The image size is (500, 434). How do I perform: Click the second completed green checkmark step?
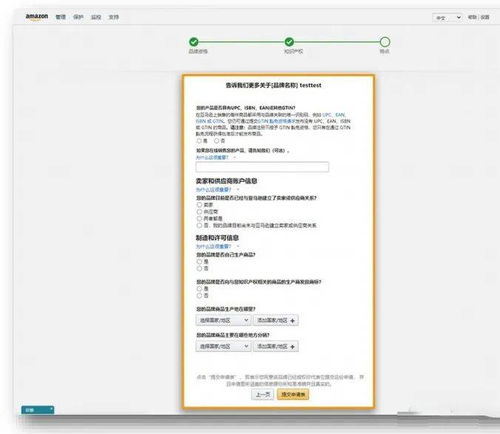pyautogui.click(x=289, y=42)
